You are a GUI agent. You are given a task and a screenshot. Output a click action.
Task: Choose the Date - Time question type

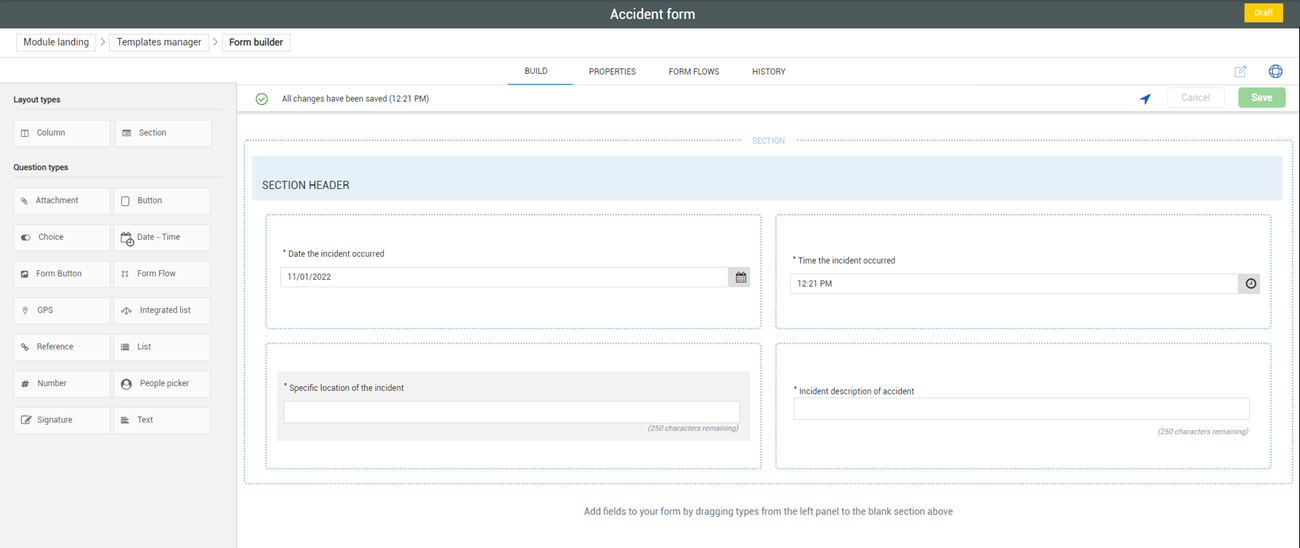click(162, 238)
